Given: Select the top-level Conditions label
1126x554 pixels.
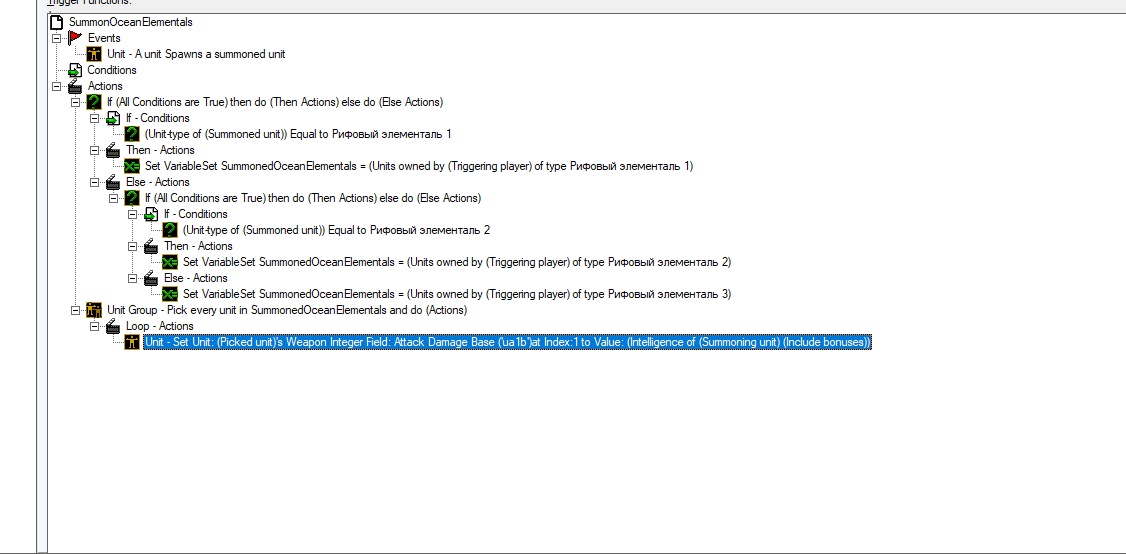Looking at the screenshot, I should (x=112, y=70).
